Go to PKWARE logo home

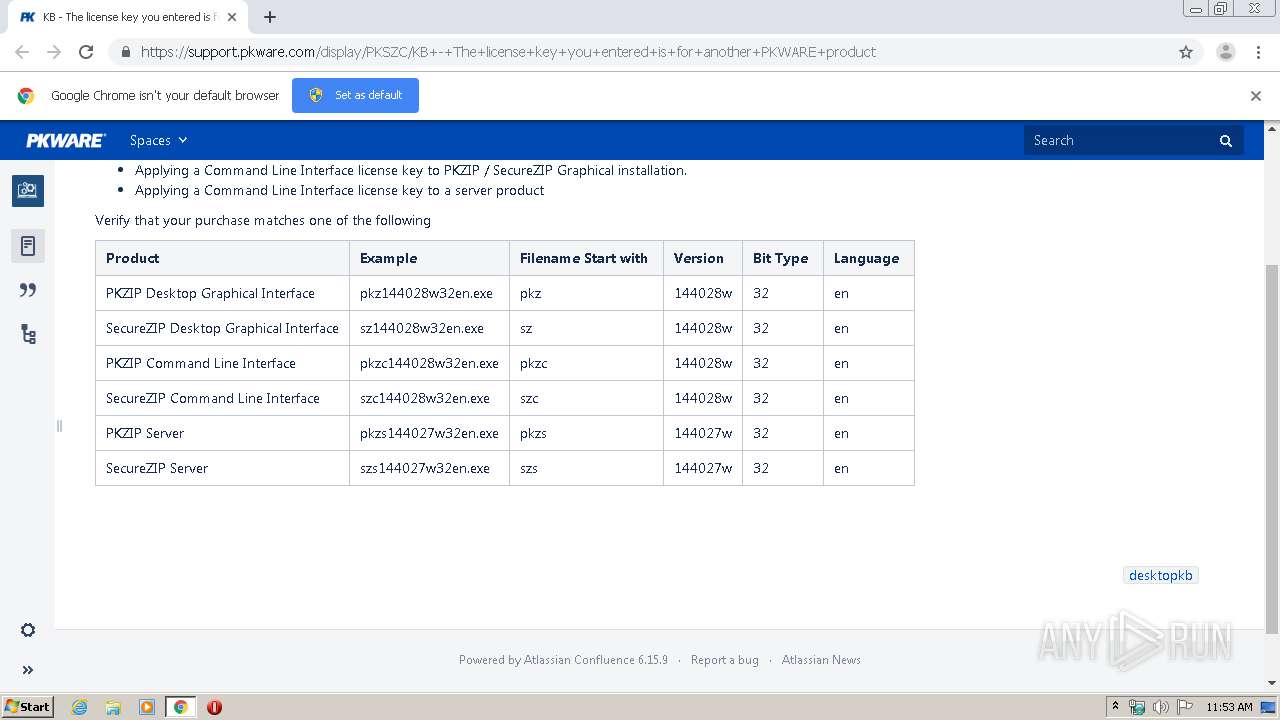65,140
